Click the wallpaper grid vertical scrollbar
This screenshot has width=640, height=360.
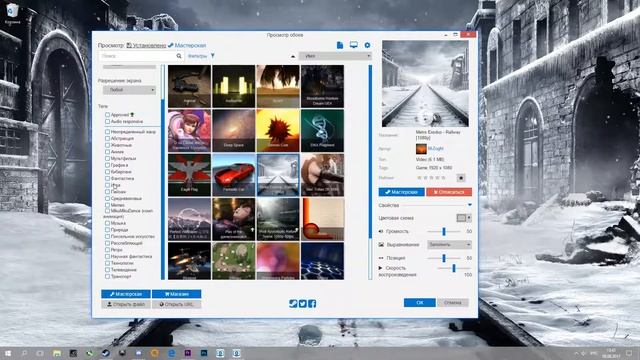point(370,172)
